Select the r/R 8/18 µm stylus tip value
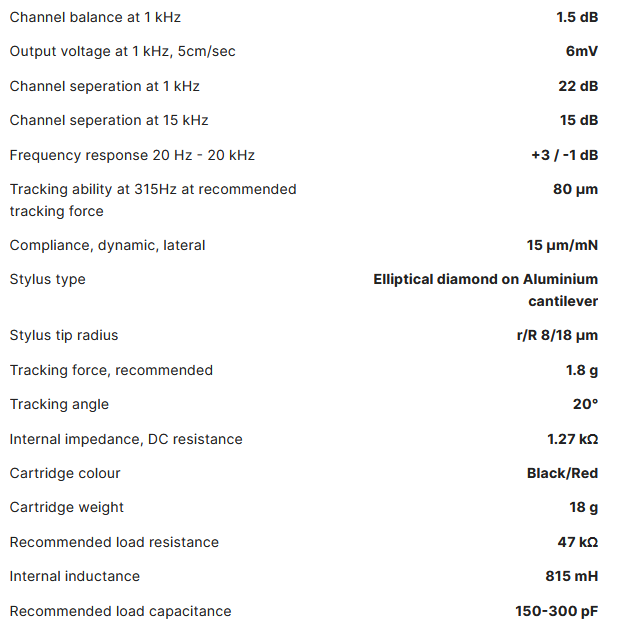The image size is (621, 634). (557, 336)
